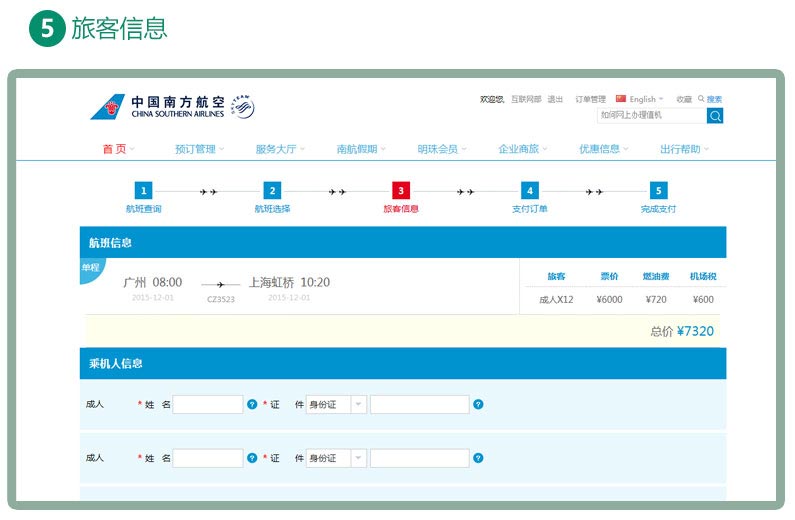Open the 出行帮助 menu
795x520 pixels.
coord(684,149)
